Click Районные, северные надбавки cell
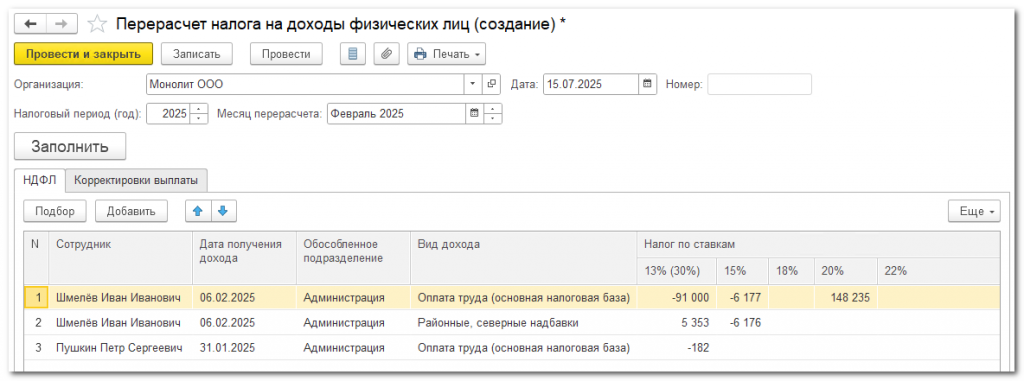 coord(523,323)
